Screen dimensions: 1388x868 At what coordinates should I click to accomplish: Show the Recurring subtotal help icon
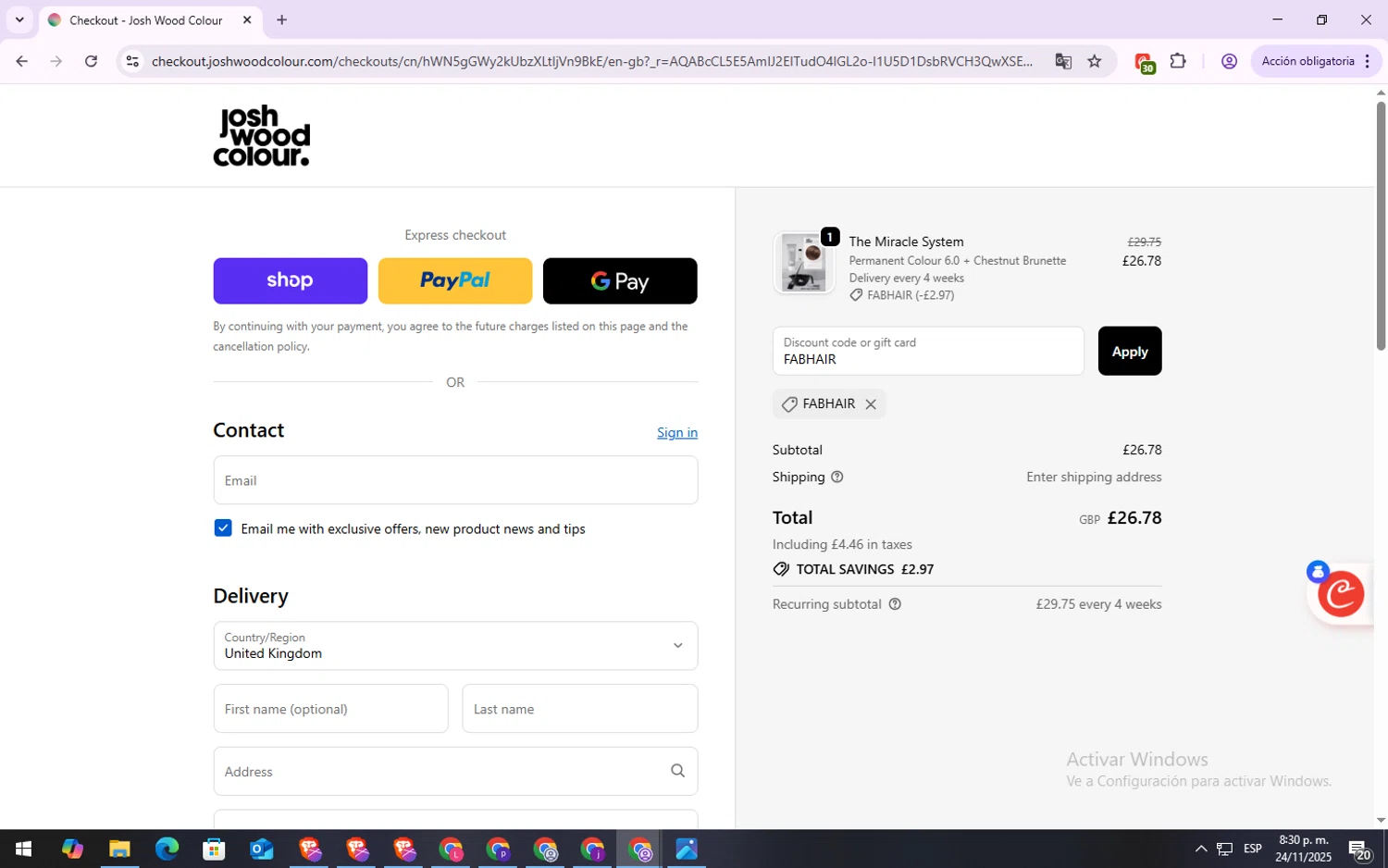[x=895, y=604]
